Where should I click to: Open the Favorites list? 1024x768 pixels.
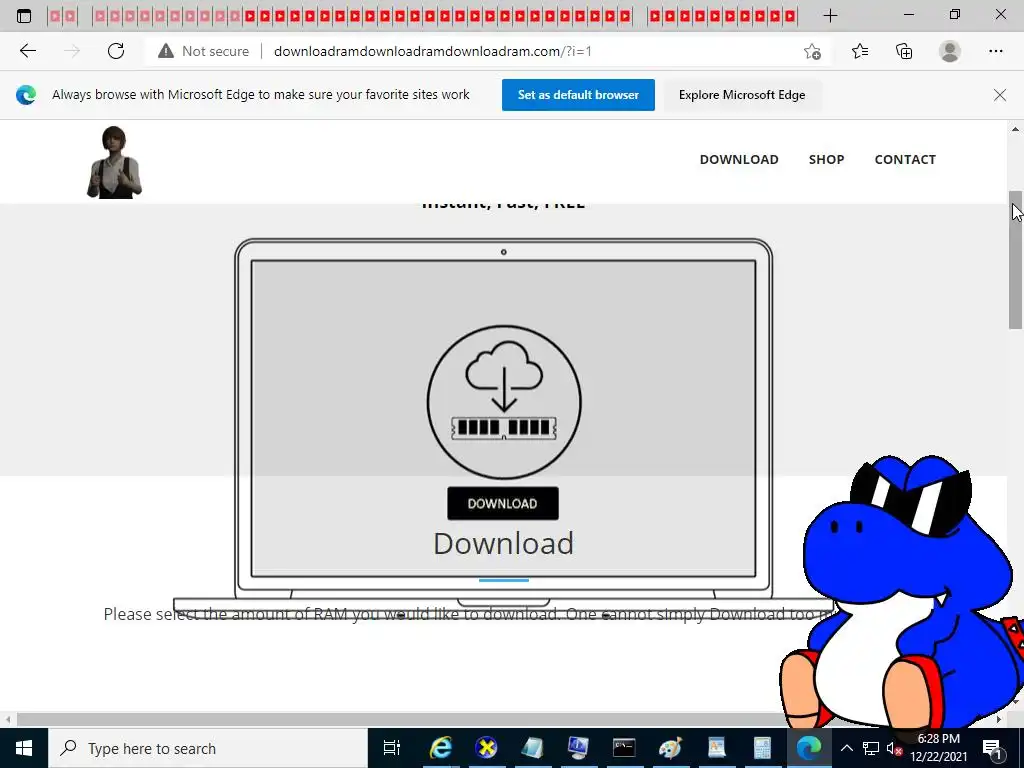[860, 51]
